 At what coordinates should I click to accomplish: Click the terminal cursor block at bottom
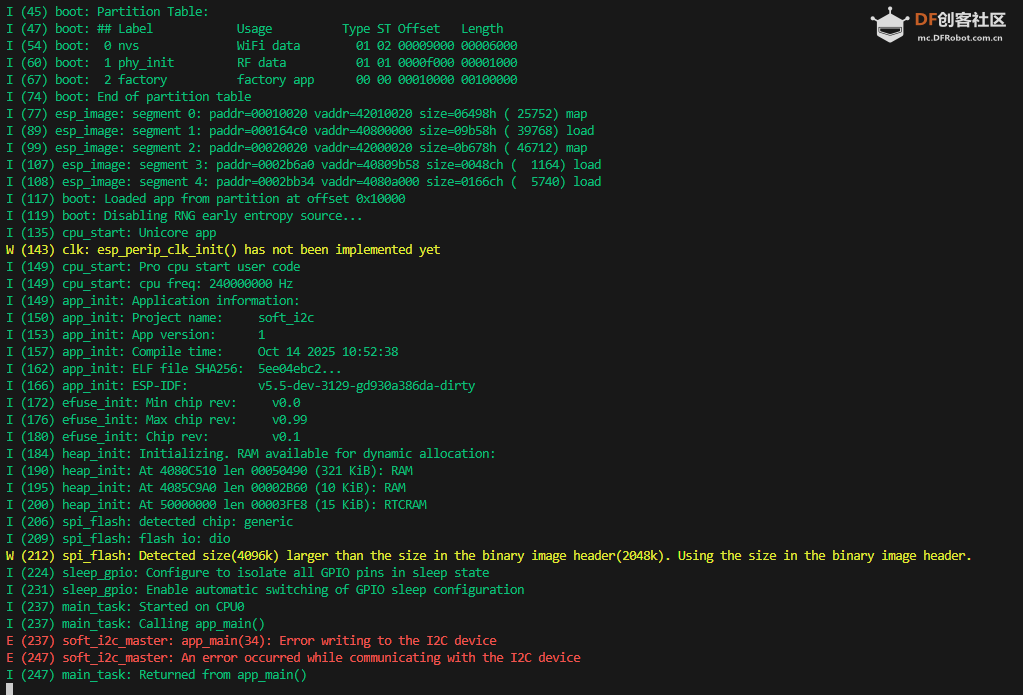click(9, 689)
